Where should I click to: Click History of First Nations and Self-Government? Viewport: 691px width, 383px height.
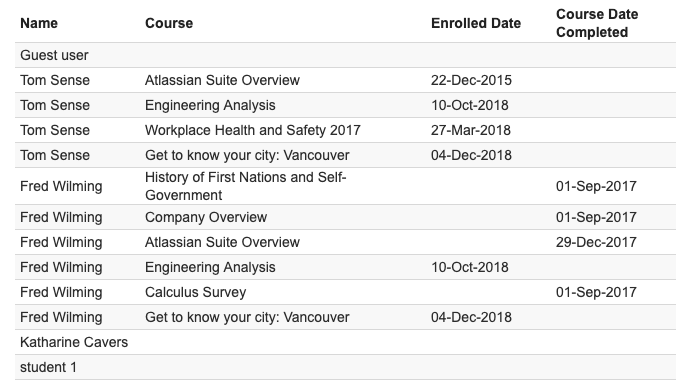coord(245,186)
